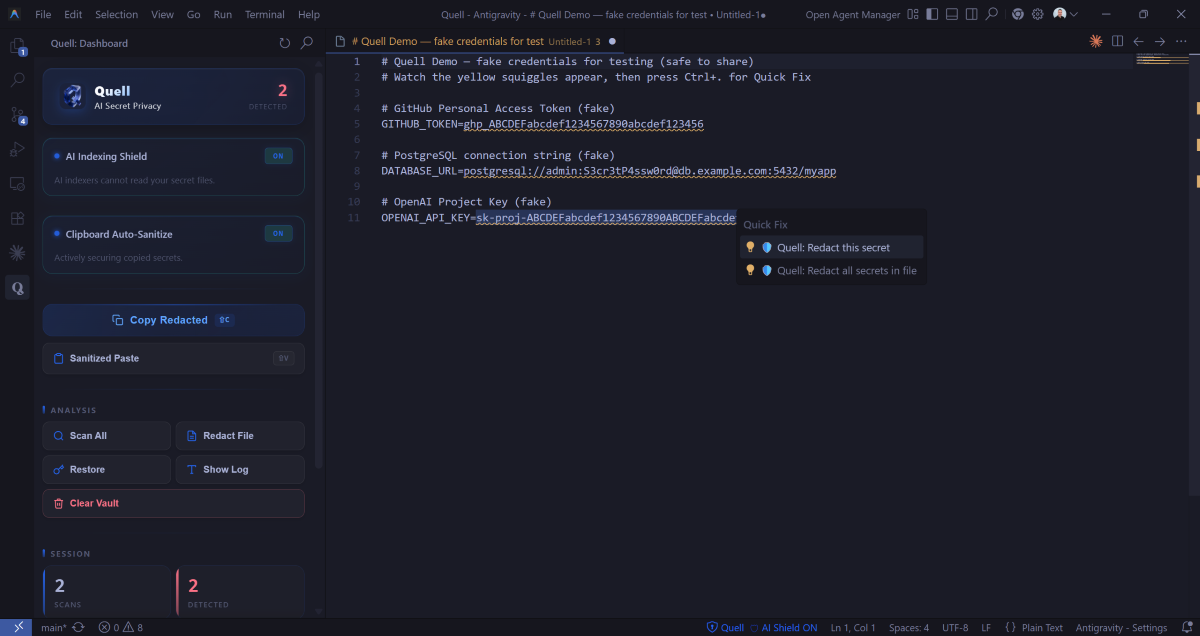Click the Sanitized Paste button
The height and width of the screenshot is (636, 1200).
173,358
